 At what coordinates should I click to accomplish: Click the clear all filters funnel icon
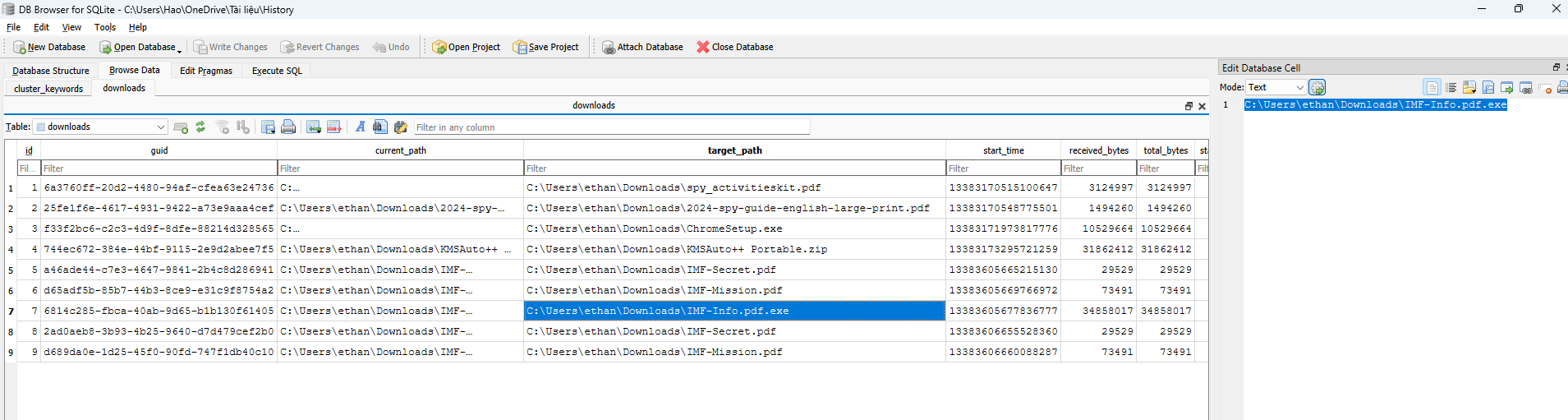223,127
